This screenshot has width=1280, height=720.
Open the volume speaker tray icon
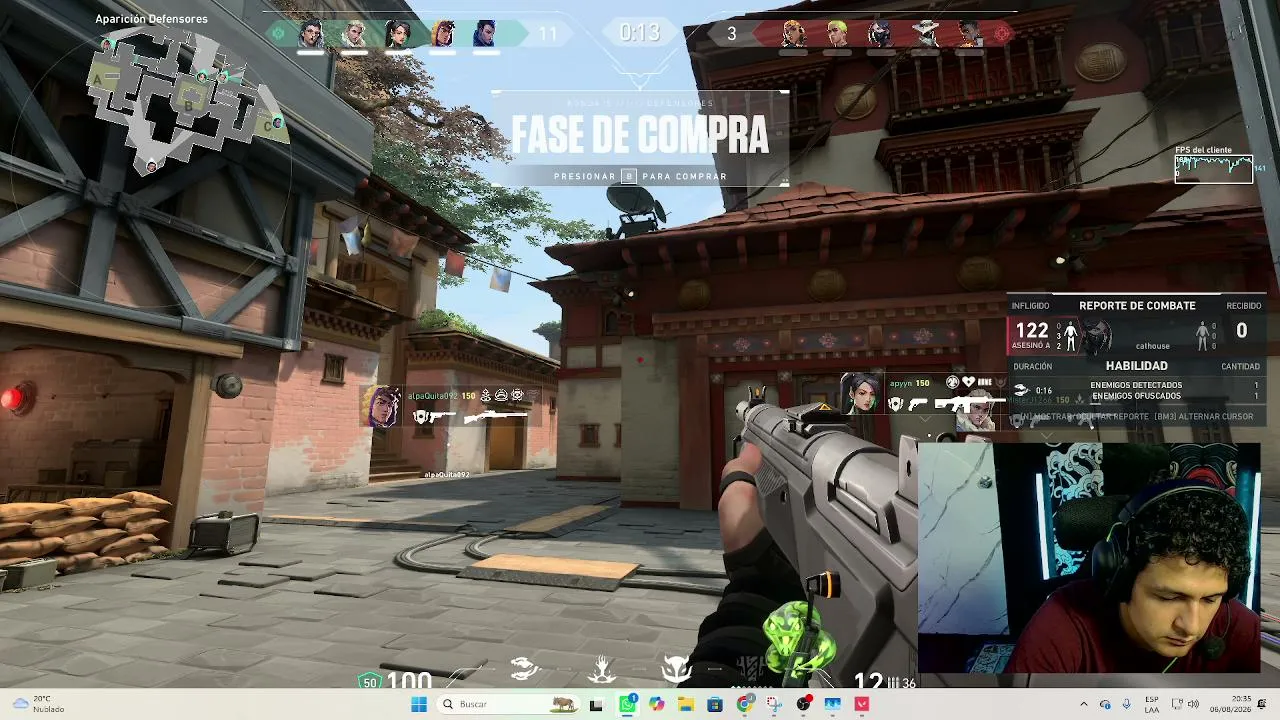[1194, 704]
